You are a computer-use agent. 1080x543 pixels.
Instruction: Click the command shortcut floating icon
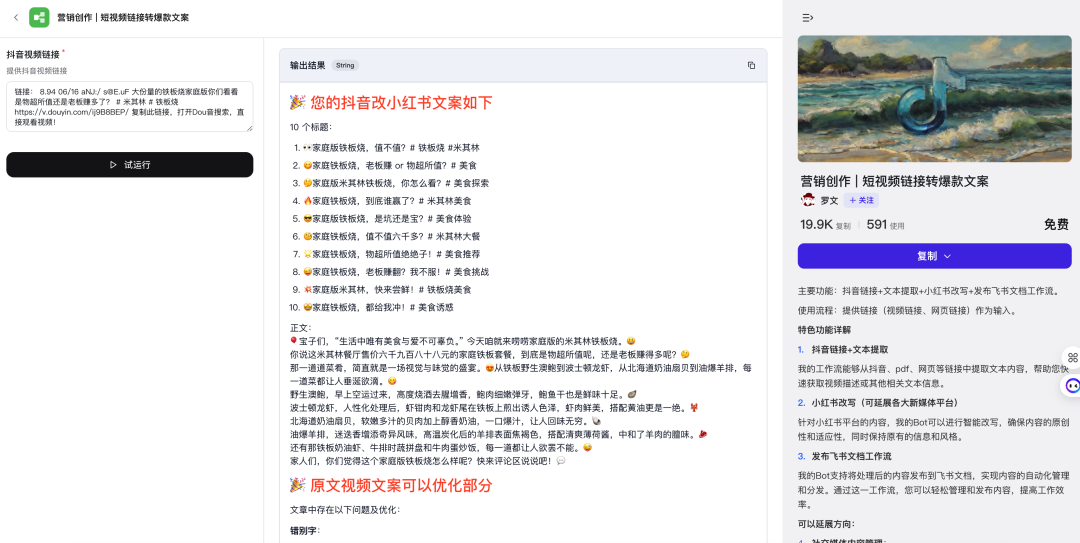click(1072, 357)
